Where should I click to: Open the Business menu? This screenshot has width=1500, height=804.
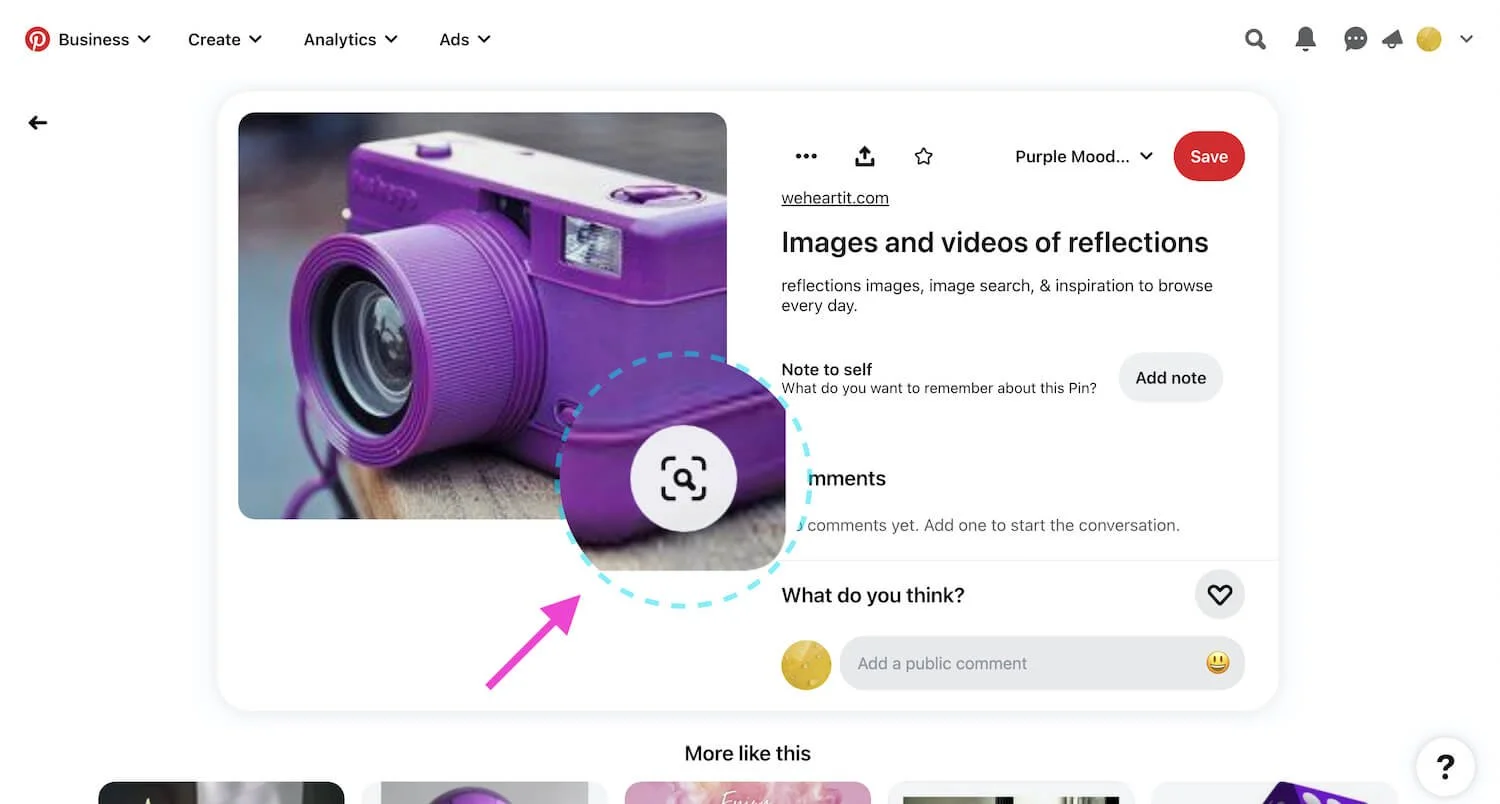(x=105, y=39)
